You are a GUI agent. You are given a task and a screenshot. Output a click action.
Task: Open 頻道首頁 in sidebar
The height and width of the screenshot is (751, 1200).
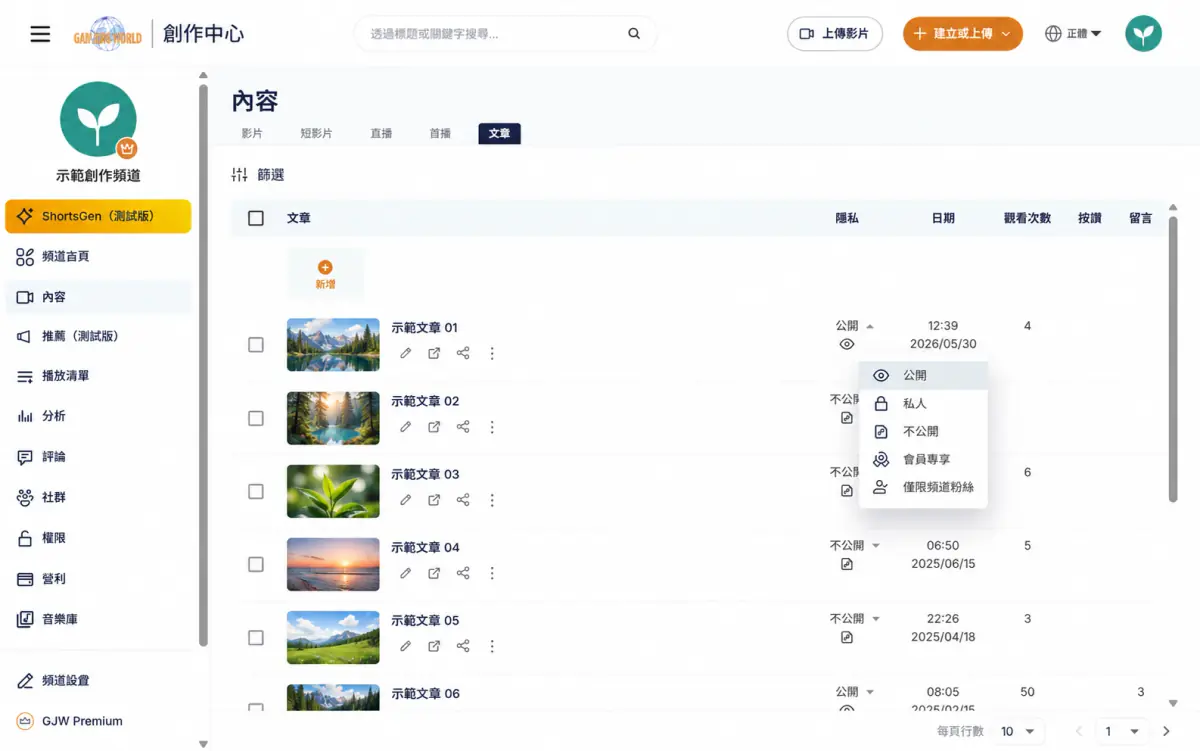click(x=98, y=257)
